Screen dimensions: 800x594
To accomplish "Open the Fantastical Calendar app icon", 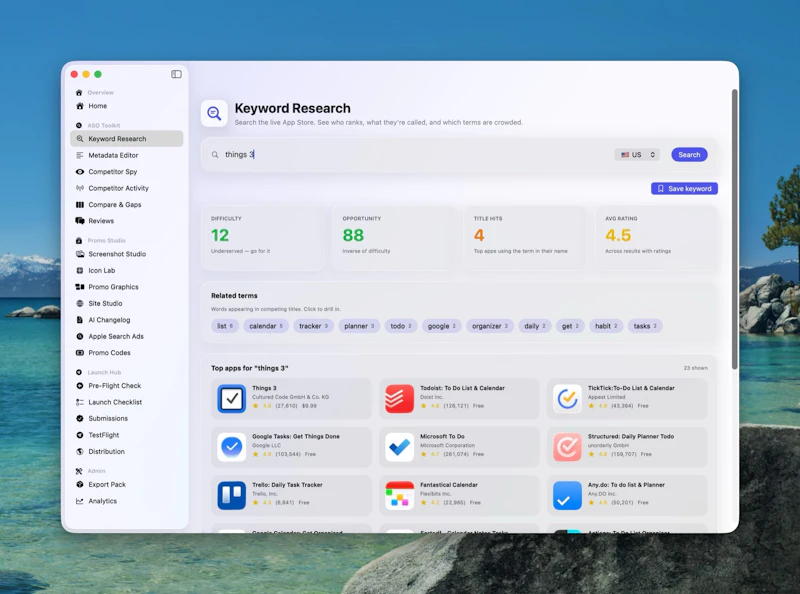I will click(x=399, y=496).
